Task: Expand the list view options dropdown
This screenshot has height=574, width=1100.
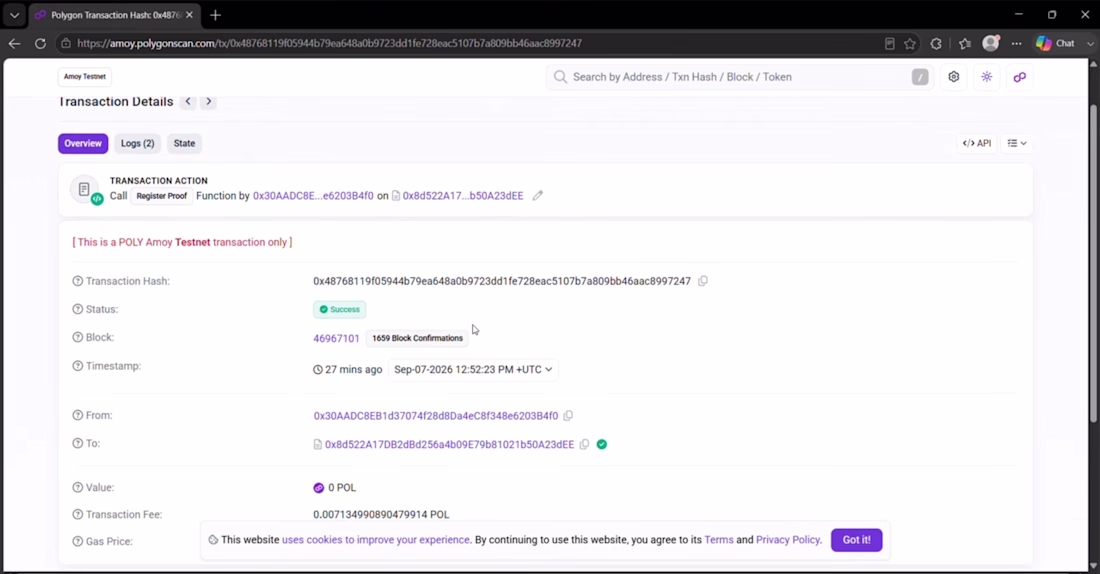Action: [x=1017, y=143]
